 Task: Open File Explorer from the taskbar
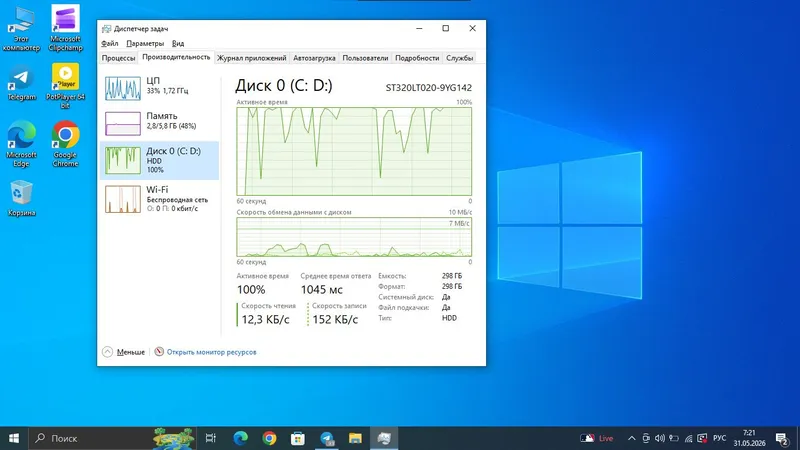355,438
